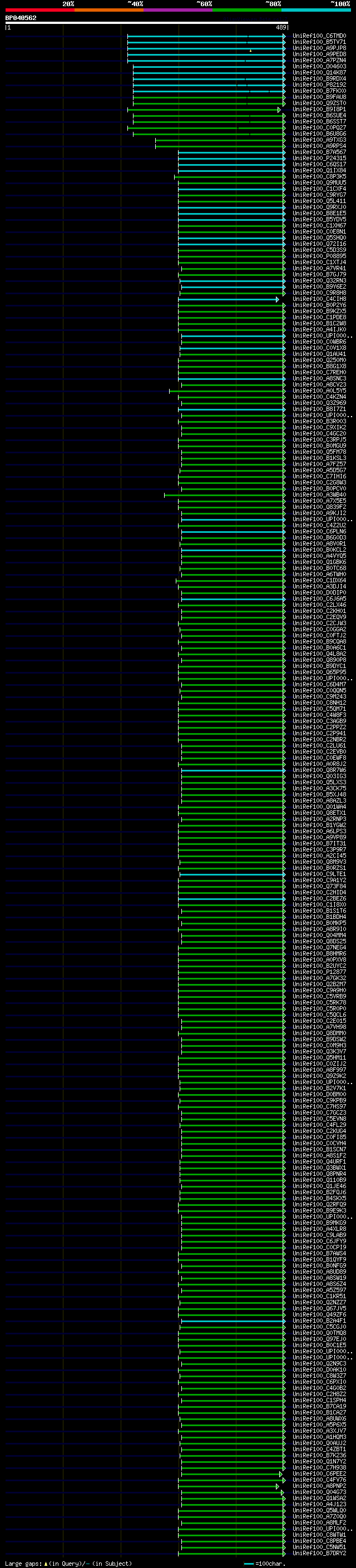Select the UniRef100_A0L5Y5 label
The image size is (356, 1568).
click(x=319, y=391)
